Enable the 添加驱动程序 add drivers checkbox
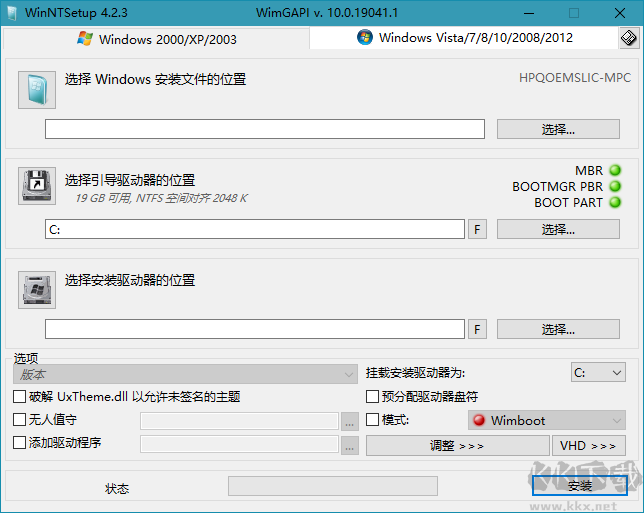The image size is (644, 513). 19,443
